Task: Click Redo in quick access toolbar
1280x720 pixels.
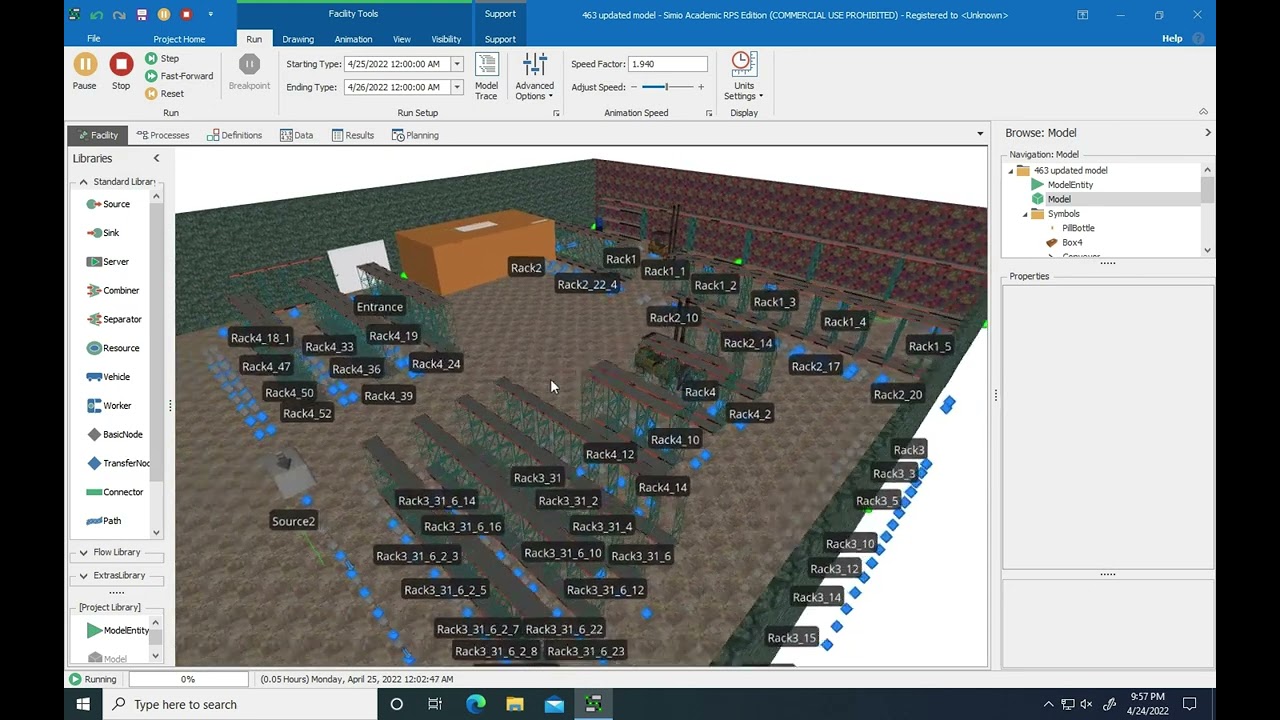Action: click(x=119, y=15)
